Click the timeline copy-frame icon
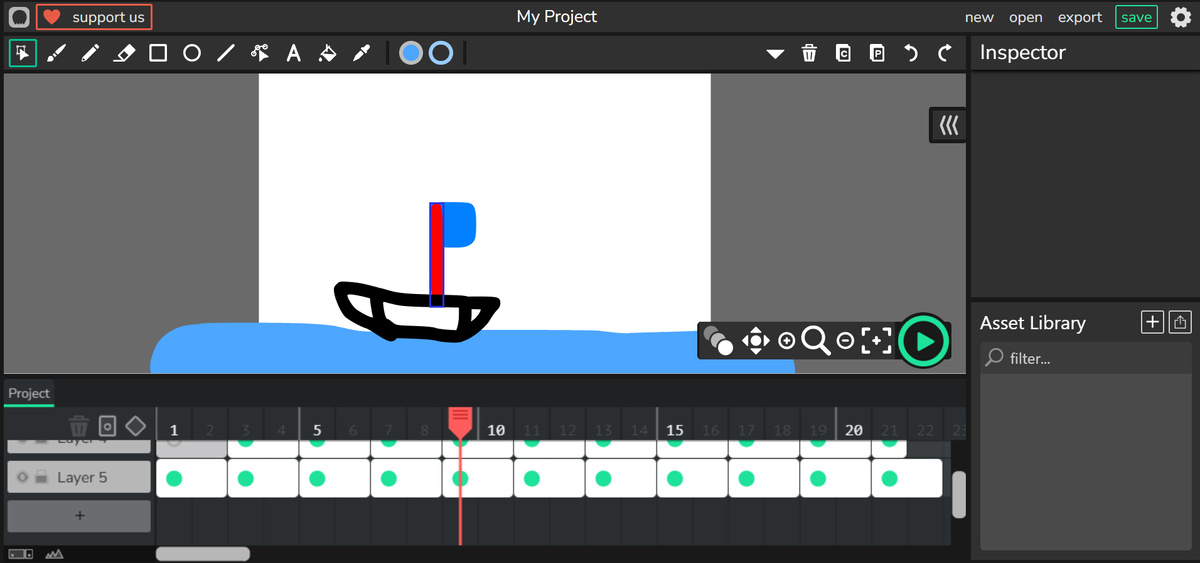This screenshot has height=563, width=1200. (108, 426)
